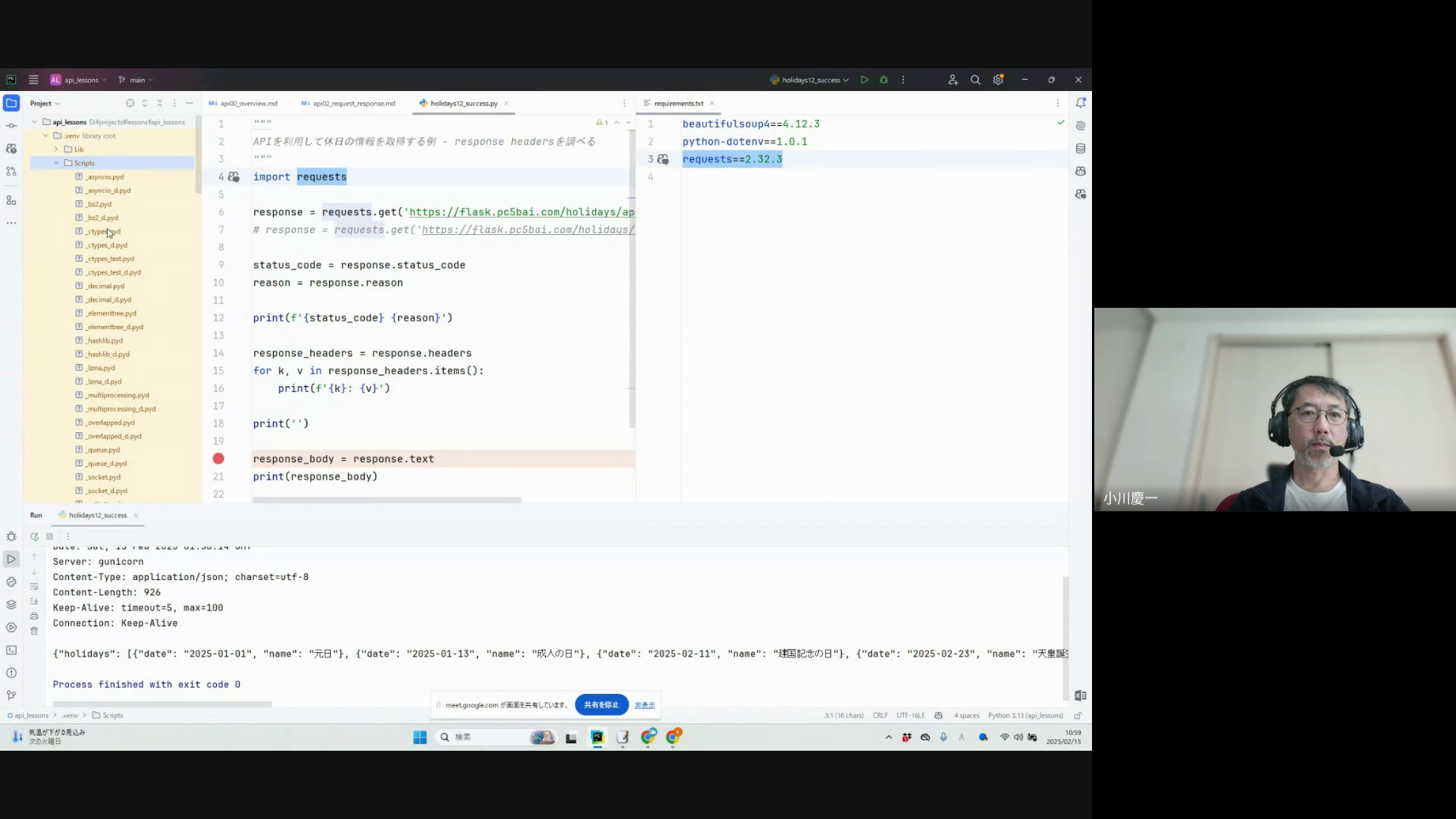Expand the Lib folder in the project tree
Image resolution: width=1456 pixels, height=819 pixels.
coord(56,149)
